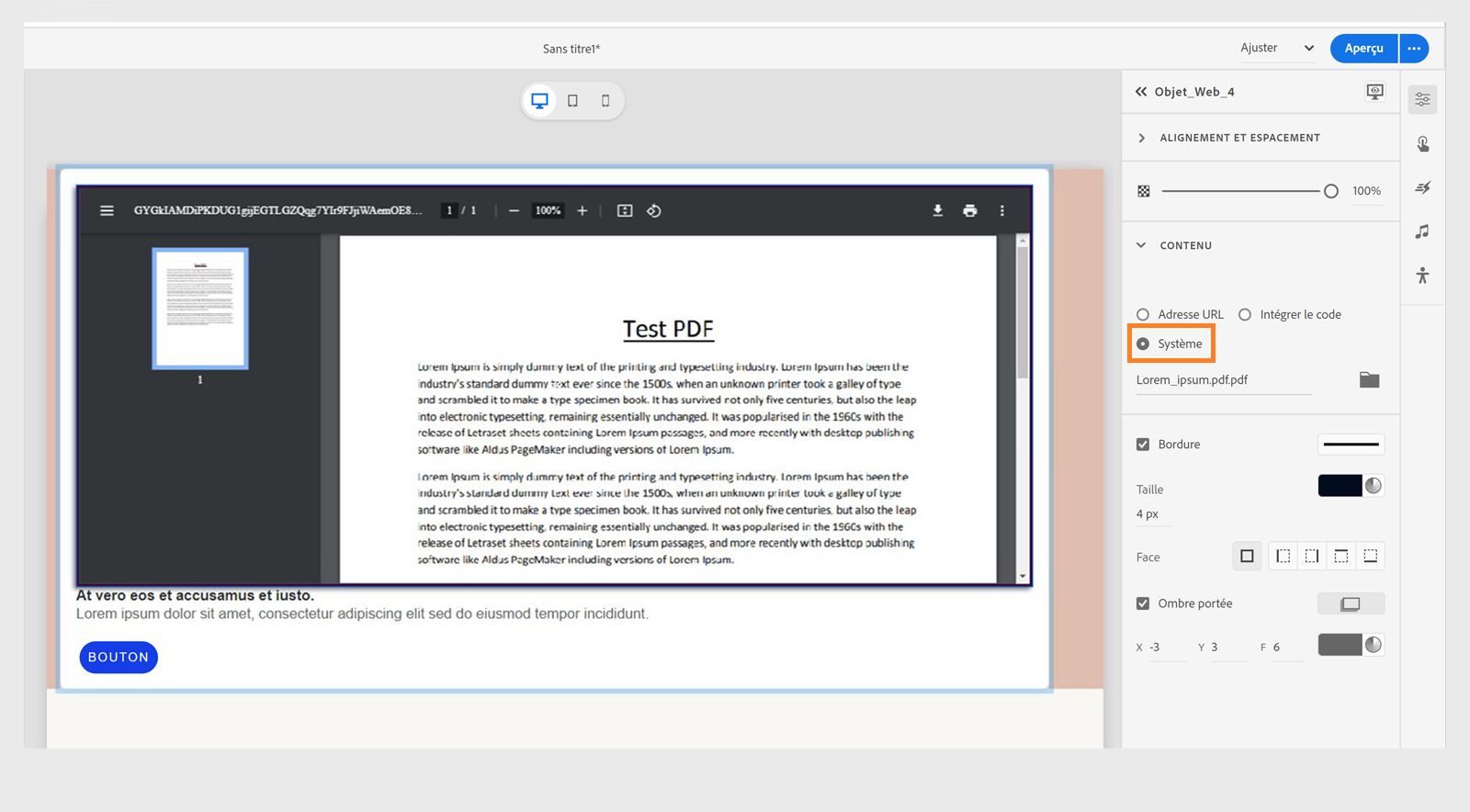Click PDF page number field
This screenshot has height=812, width=1470.
[449, 210]
